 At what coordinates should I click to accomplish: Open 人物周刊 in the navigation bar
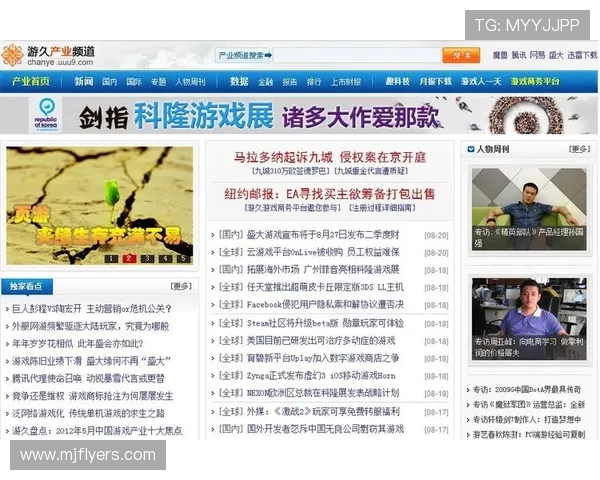point(190,82)
